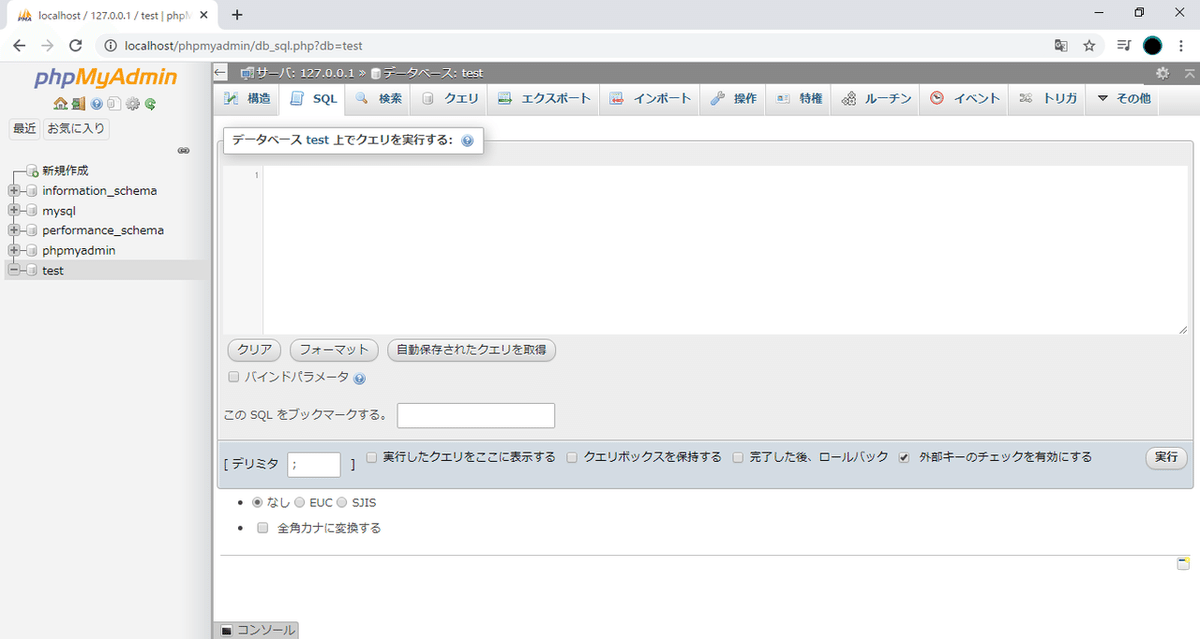Open the トリガ tab
The image size is (1200, 639).
[x=1047, y=98]
